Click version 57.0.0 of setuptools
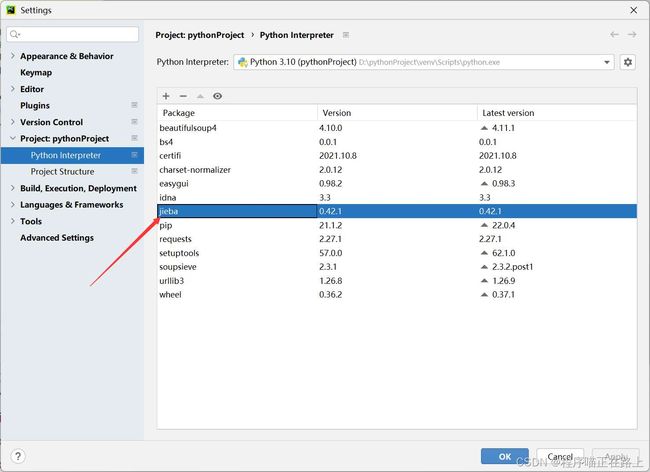The image size is (650, 472). tap(331, 253)
